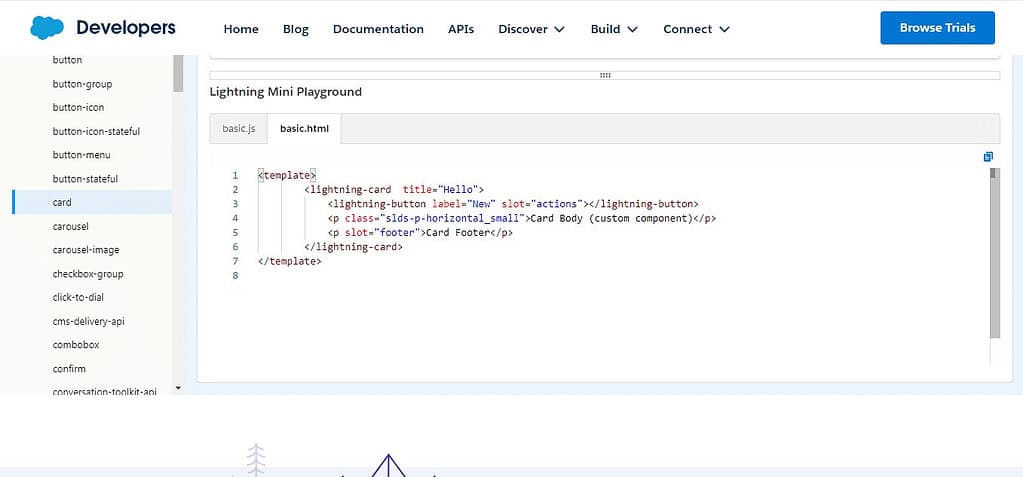Select button-icon in the component list
The height and width of the screenshot is (477, 1023).
point(78,108)
